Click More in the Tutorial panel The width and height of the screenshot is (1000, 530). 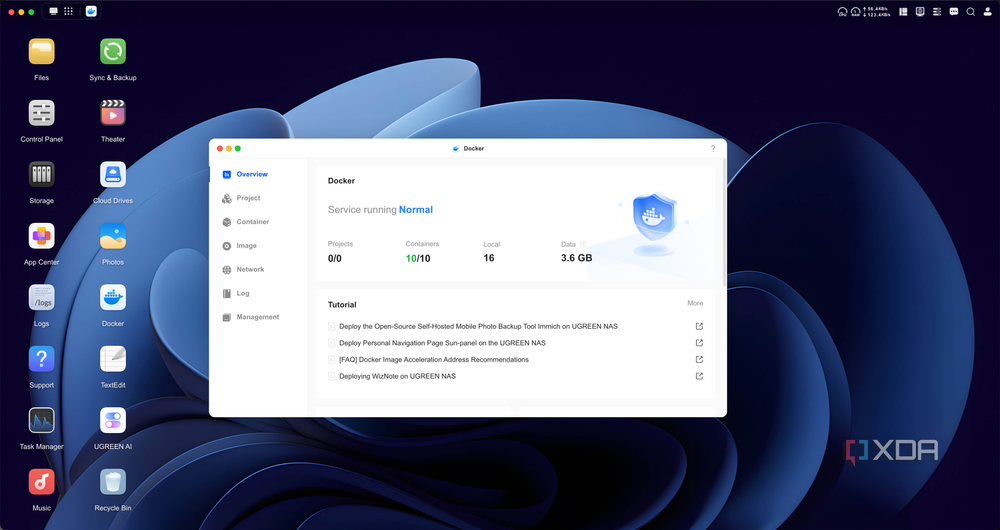[x=695, y=304]
